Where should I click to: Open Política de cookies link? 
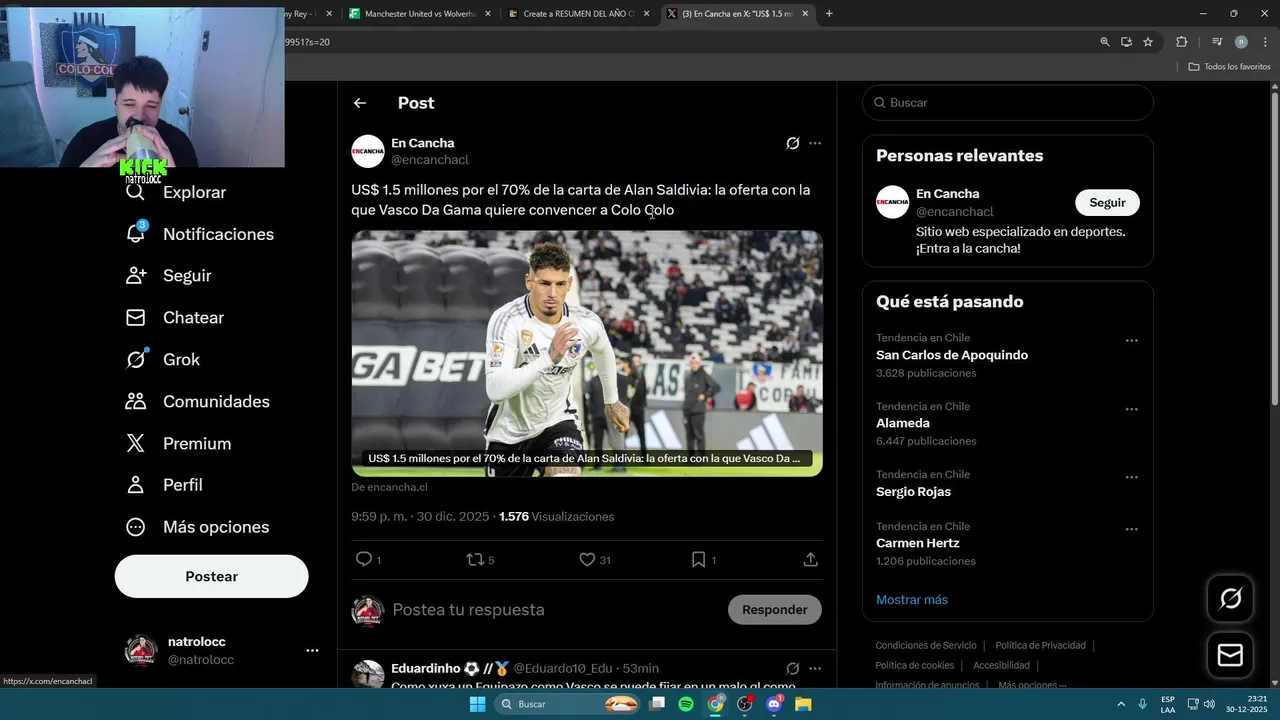pyautogui.click(x=914, y=666)
